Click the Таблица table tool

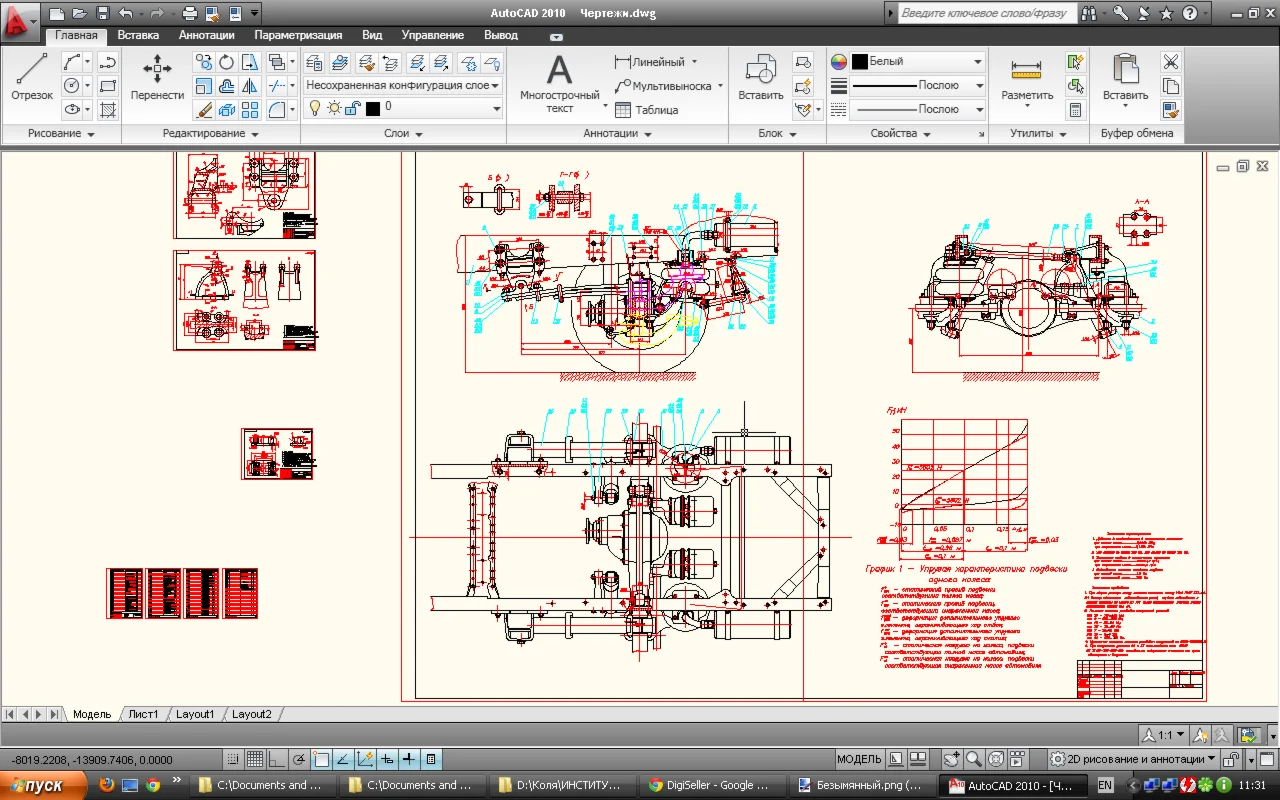[646, 110]
